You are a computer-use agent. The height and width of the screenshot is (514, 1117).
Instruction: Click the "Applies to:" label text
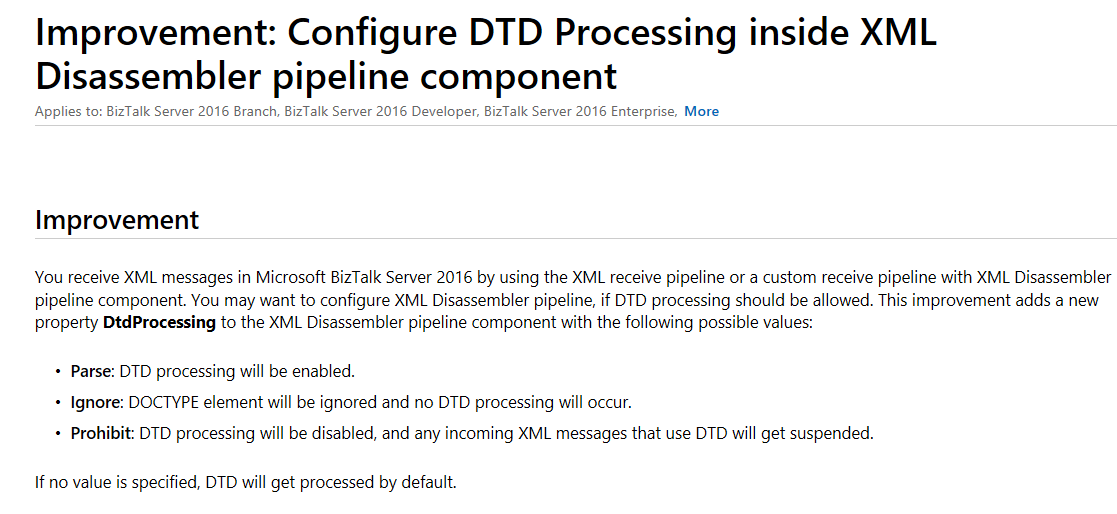[x=68, y=111]
